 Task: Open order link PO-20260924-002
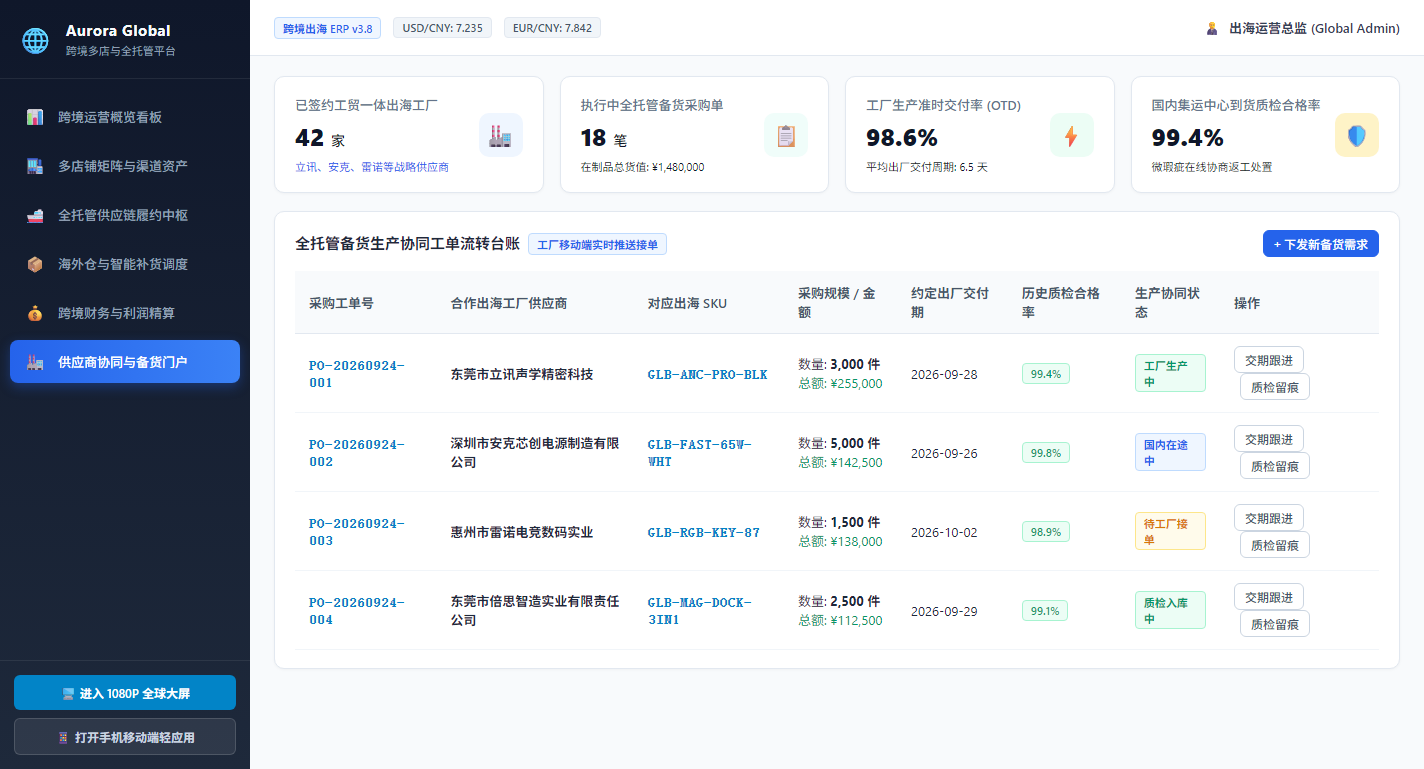tap(357, 453)
